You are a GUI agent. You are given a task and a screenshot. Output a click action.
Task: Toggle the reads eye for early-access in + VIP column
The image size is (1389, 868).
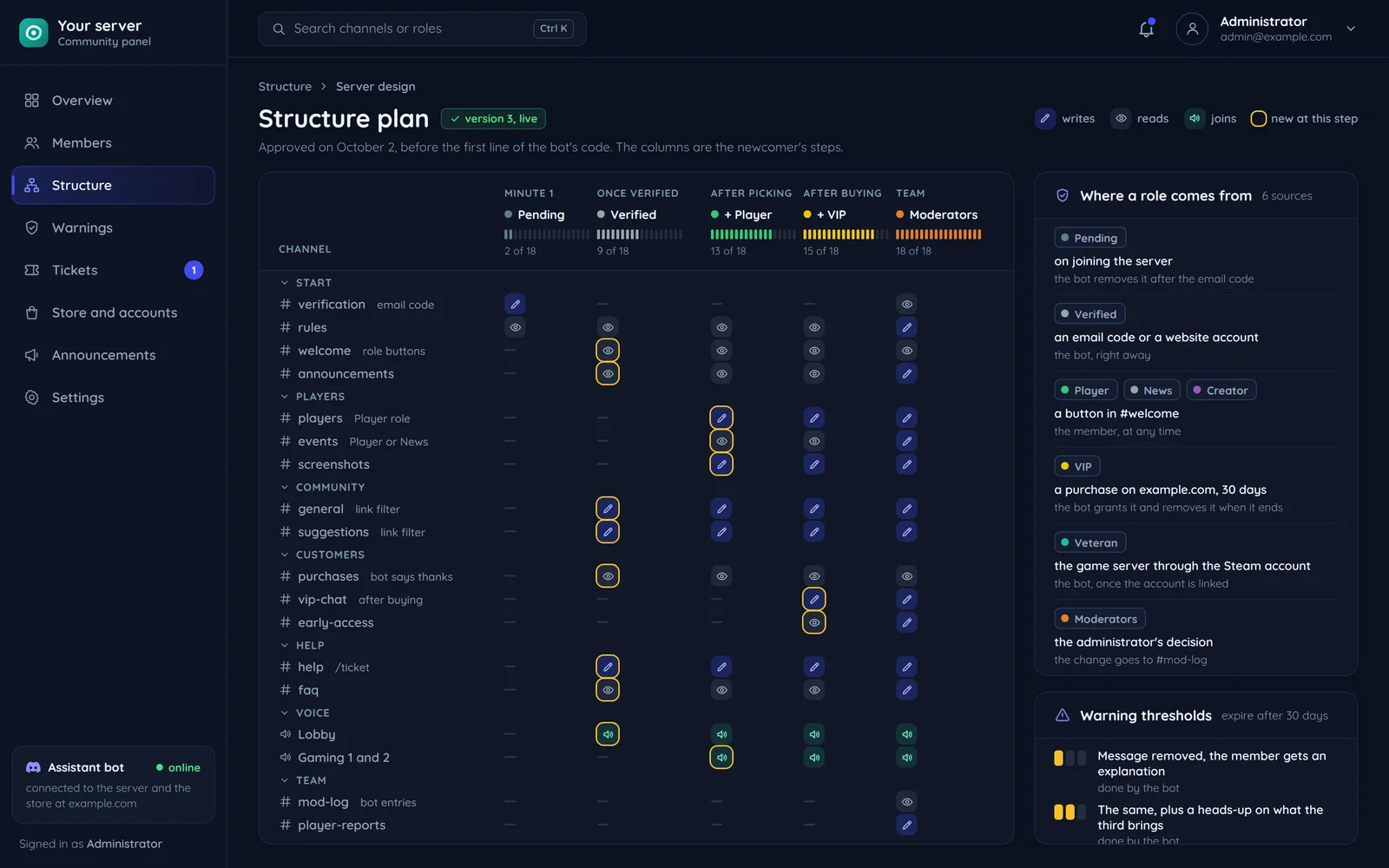coord(813,622)
